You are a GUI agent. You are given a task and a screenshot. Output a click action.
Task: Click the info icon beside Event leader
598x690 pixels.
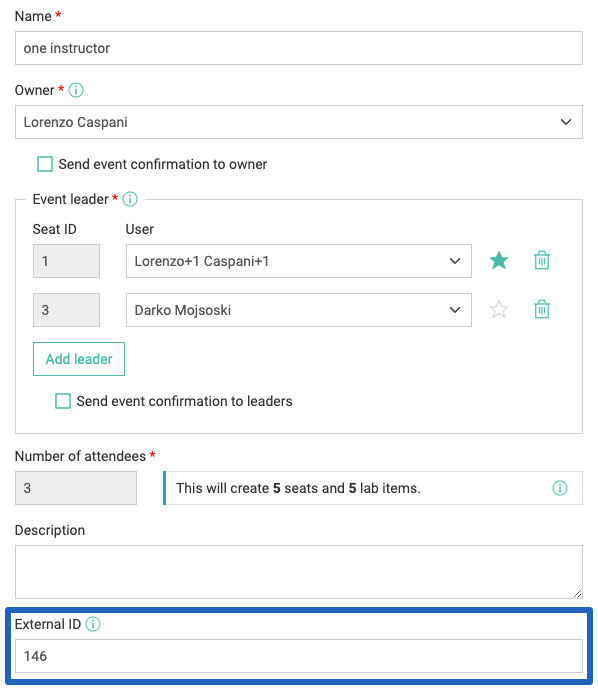(130, 199)
